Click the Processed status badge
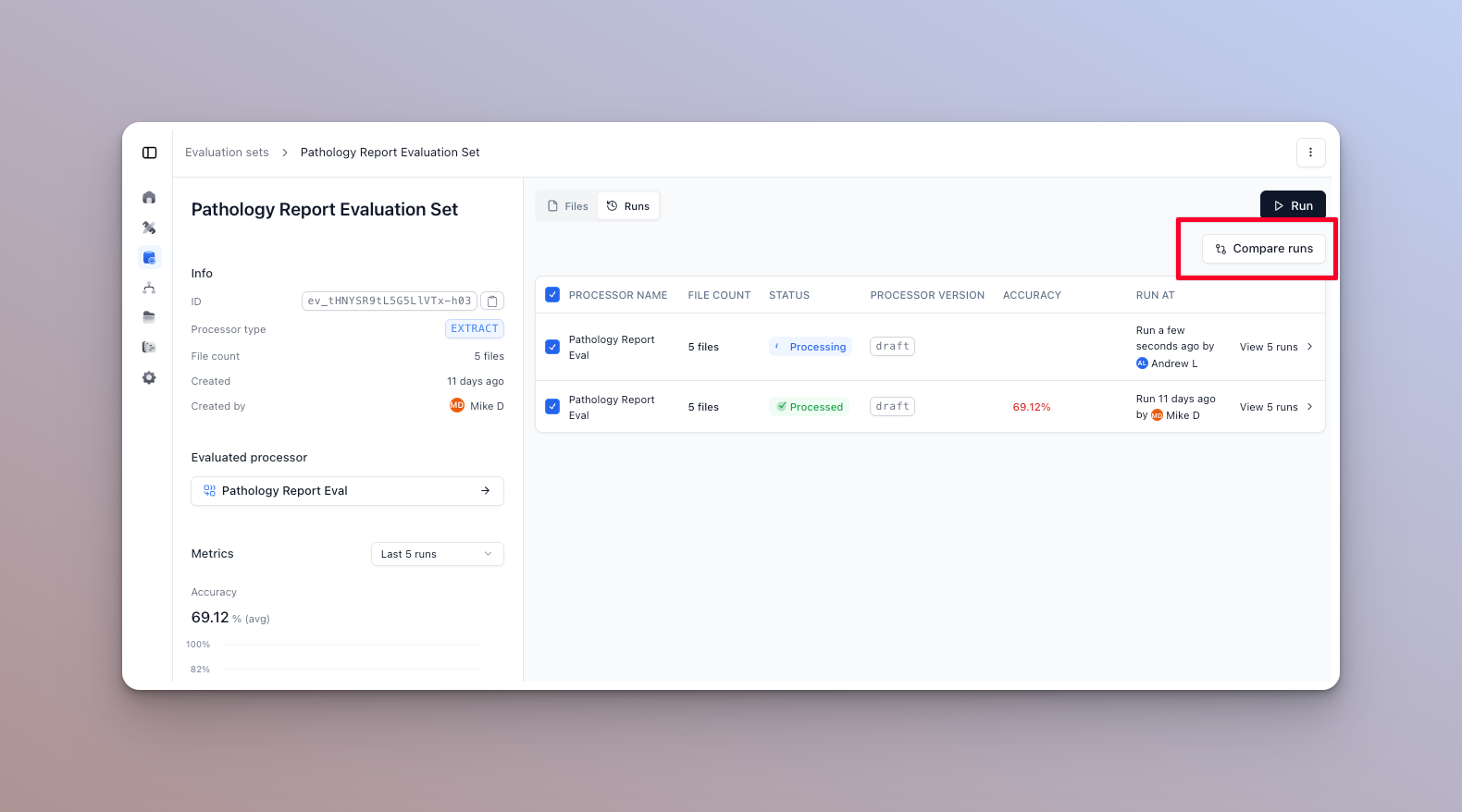Screen dimensions: 1462x812 tap(810, 407)
